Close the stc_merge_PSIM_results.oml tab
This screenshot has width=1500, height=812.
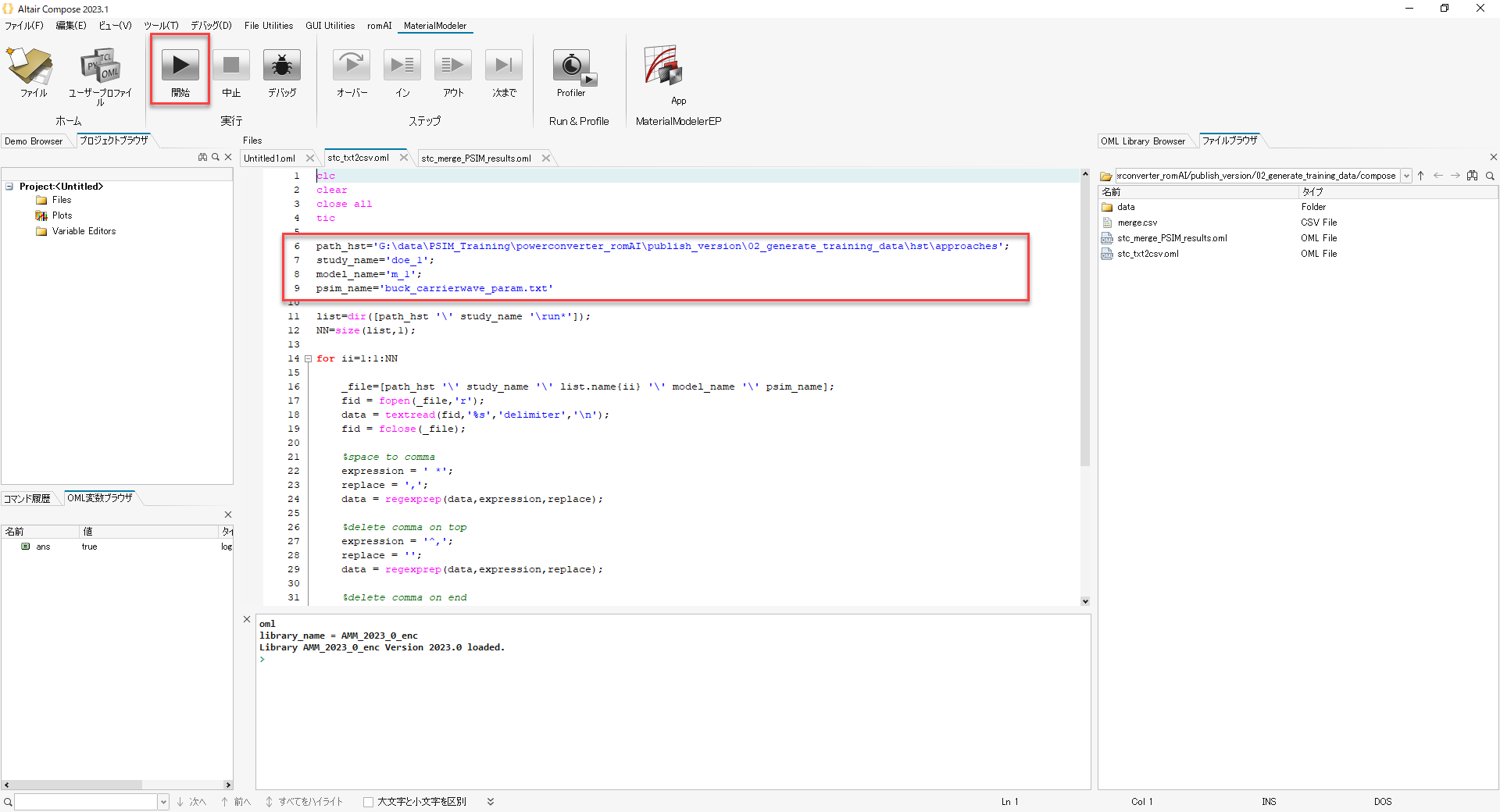coord(546,158)
